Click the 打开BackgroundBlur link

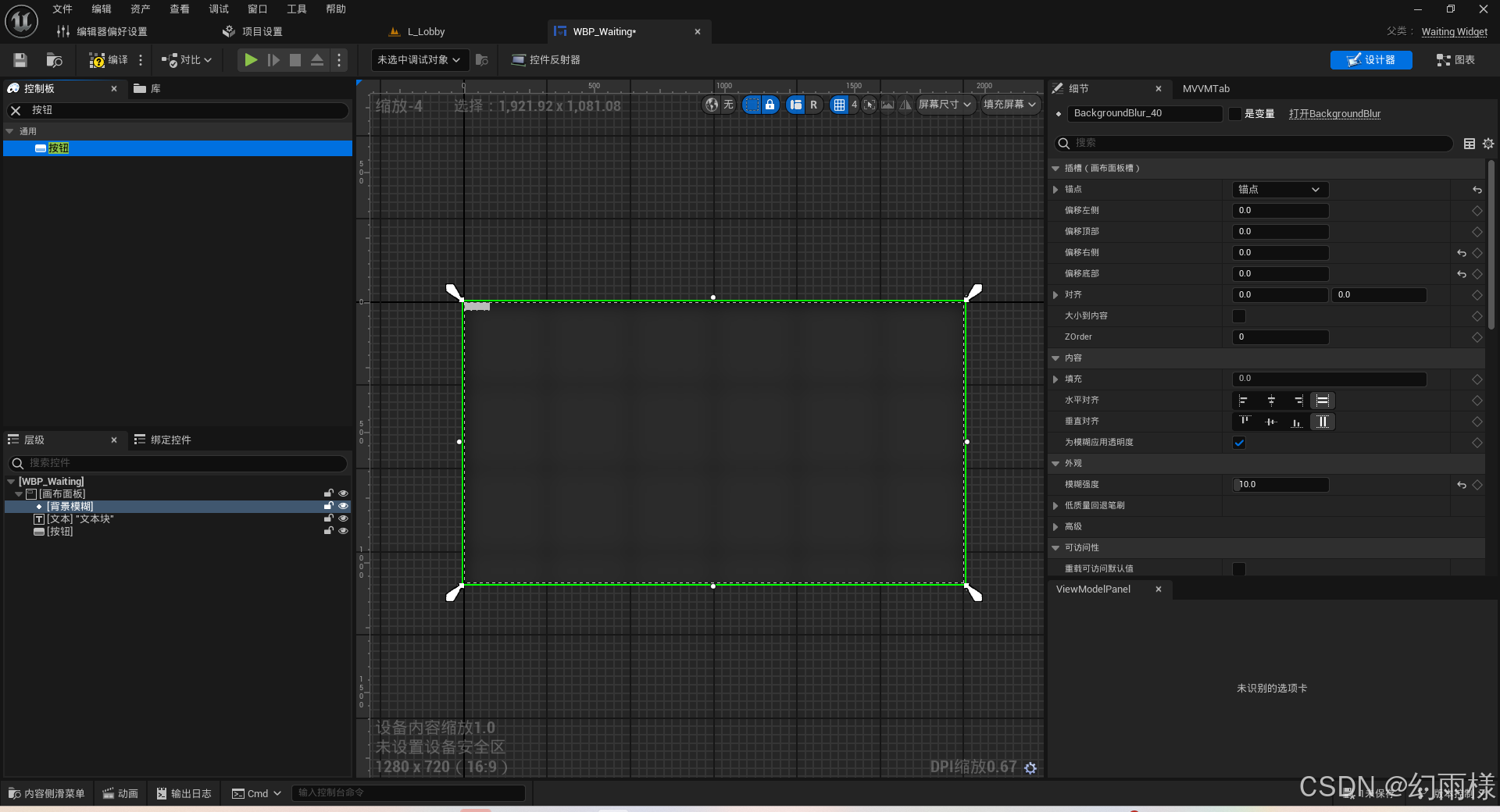click(x=1334, y=114)
